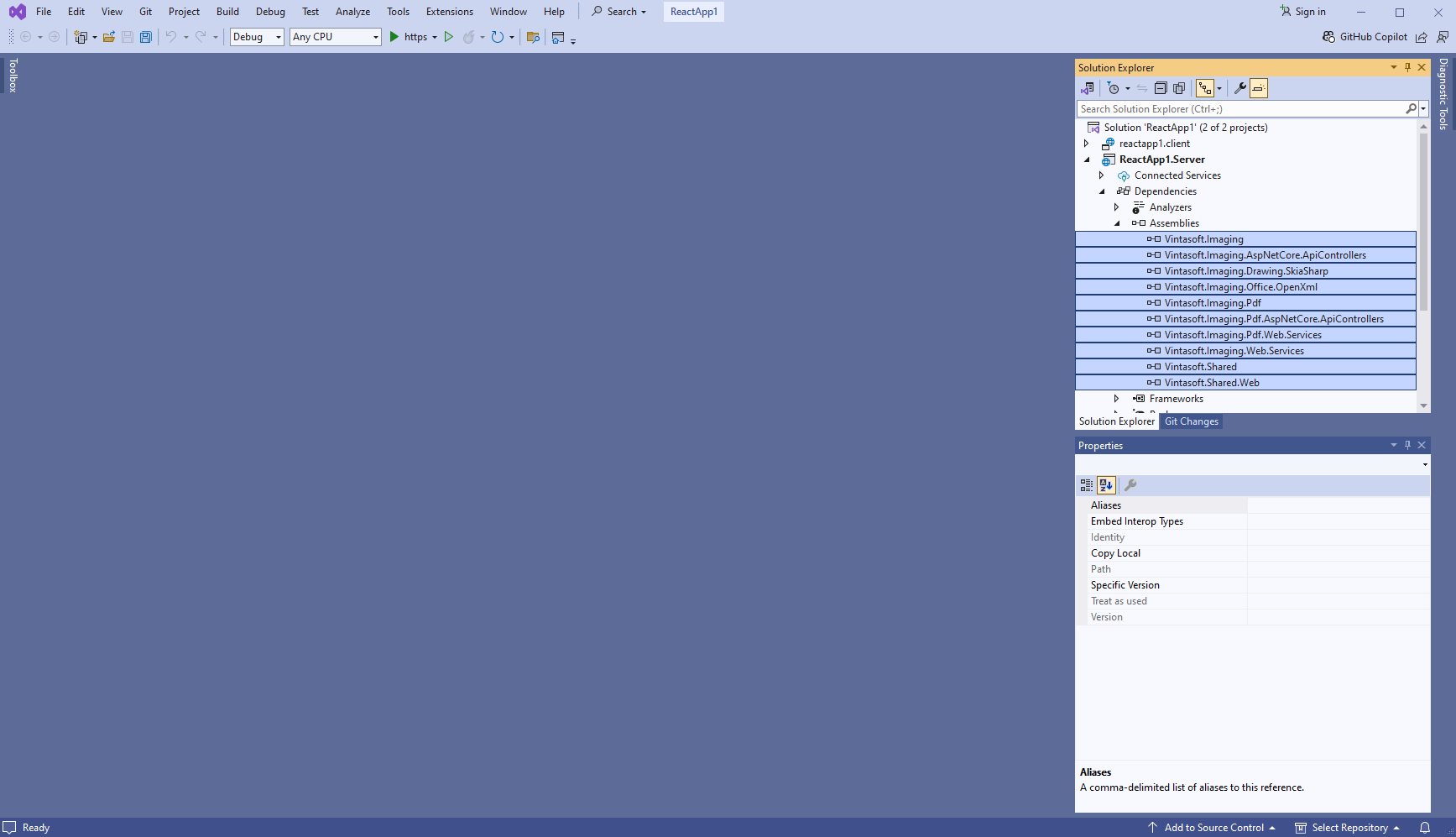Toggle the Preview Selected Items button
1456x837 pixels.
pyautogui.click(x=1258, y=88)
